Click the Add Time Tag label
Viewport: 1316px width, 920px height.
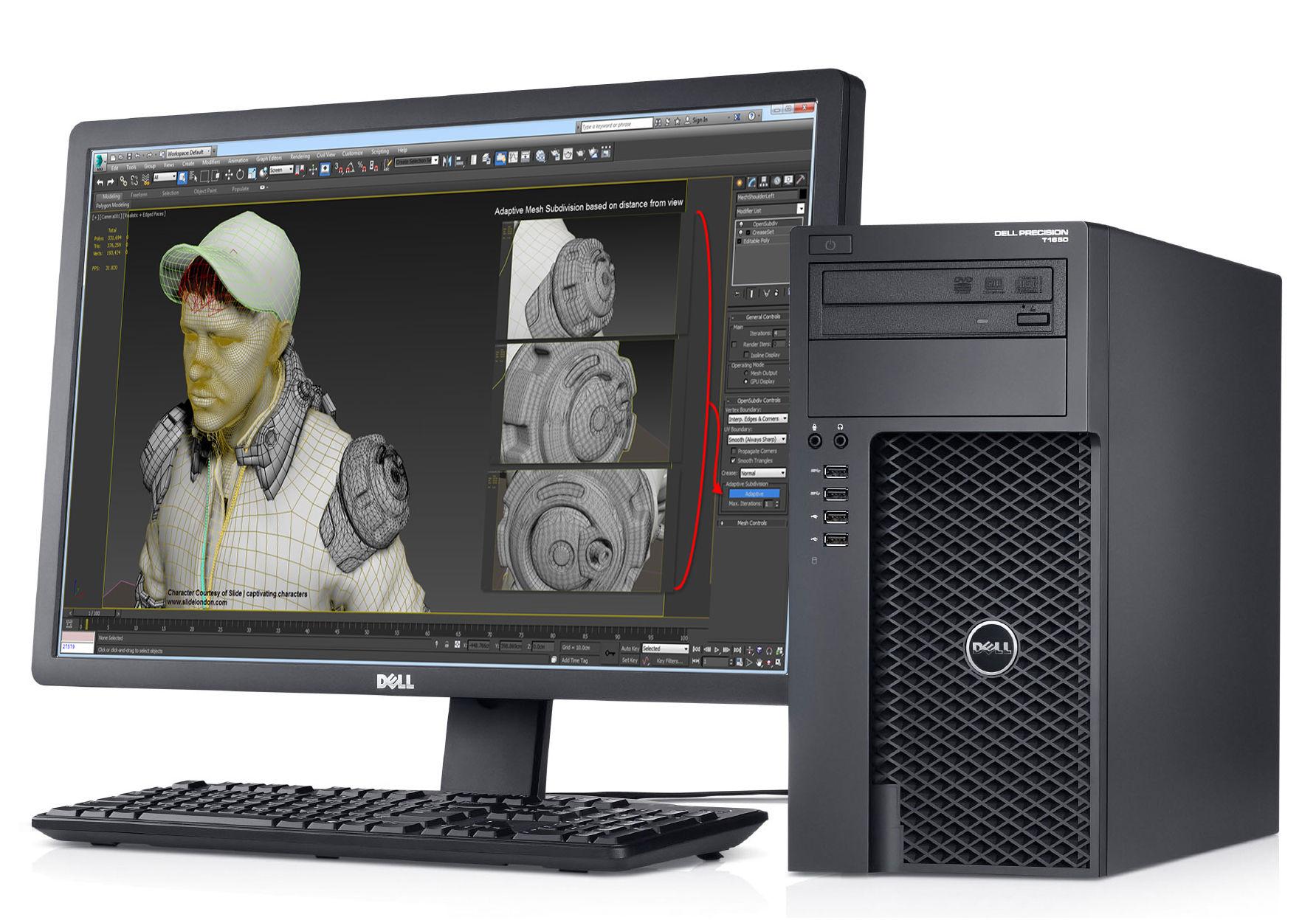[575, 660]
